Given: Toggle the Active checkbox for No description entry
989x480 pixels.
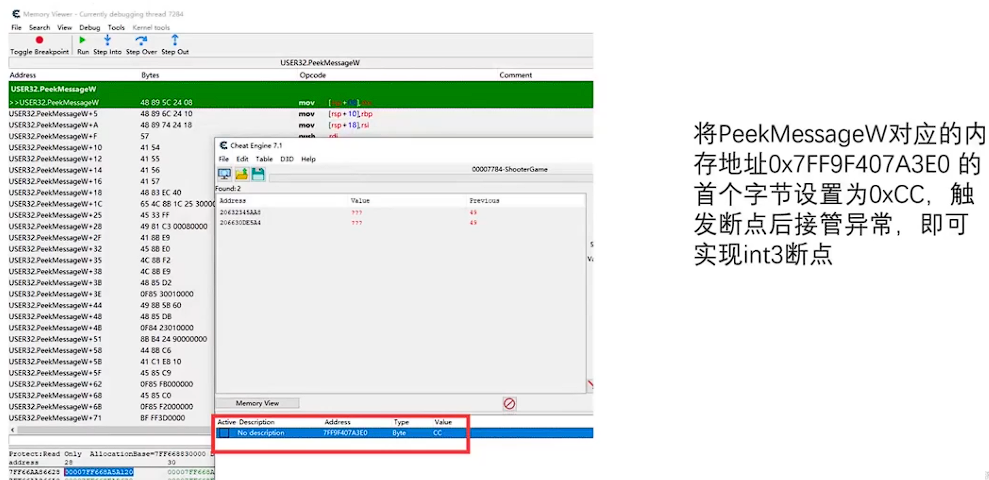Looking at the screenshot, I should tap(225, 433).
